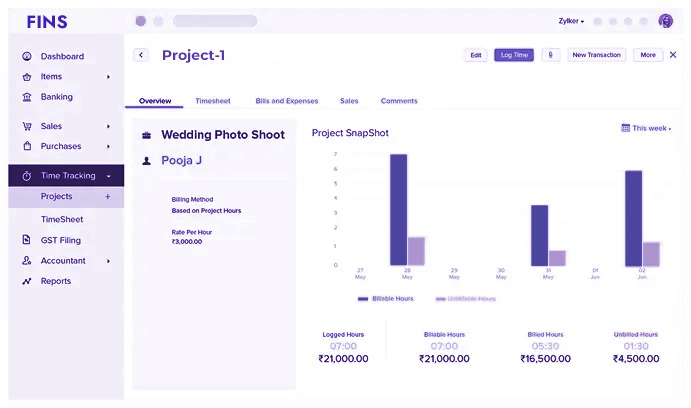Open Banking via its bank icon
This screenshot has width=691, height=408.
pyautogui.click(x=27, y=97)
